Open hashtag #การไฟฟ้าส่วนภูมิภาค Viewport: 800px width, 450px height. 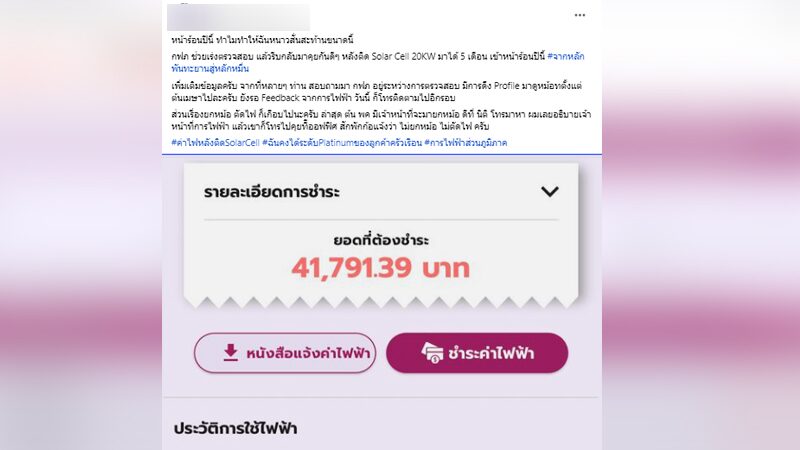pos(466,143)
